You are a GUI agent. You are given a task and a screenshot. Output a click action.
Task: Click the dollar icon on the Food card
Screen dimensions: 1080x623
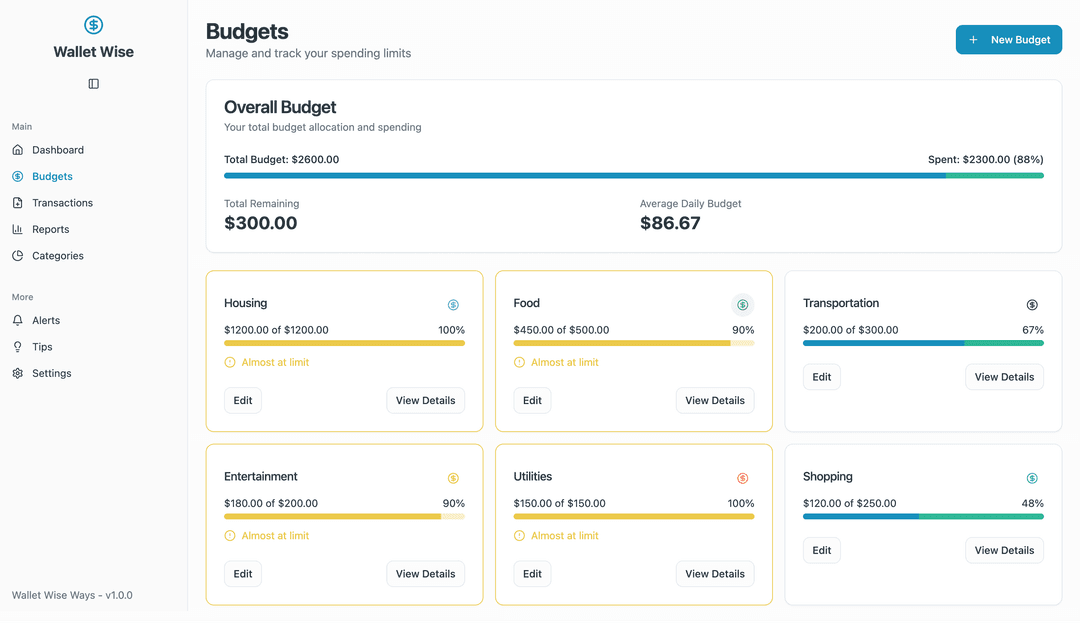tap(742, 304)
